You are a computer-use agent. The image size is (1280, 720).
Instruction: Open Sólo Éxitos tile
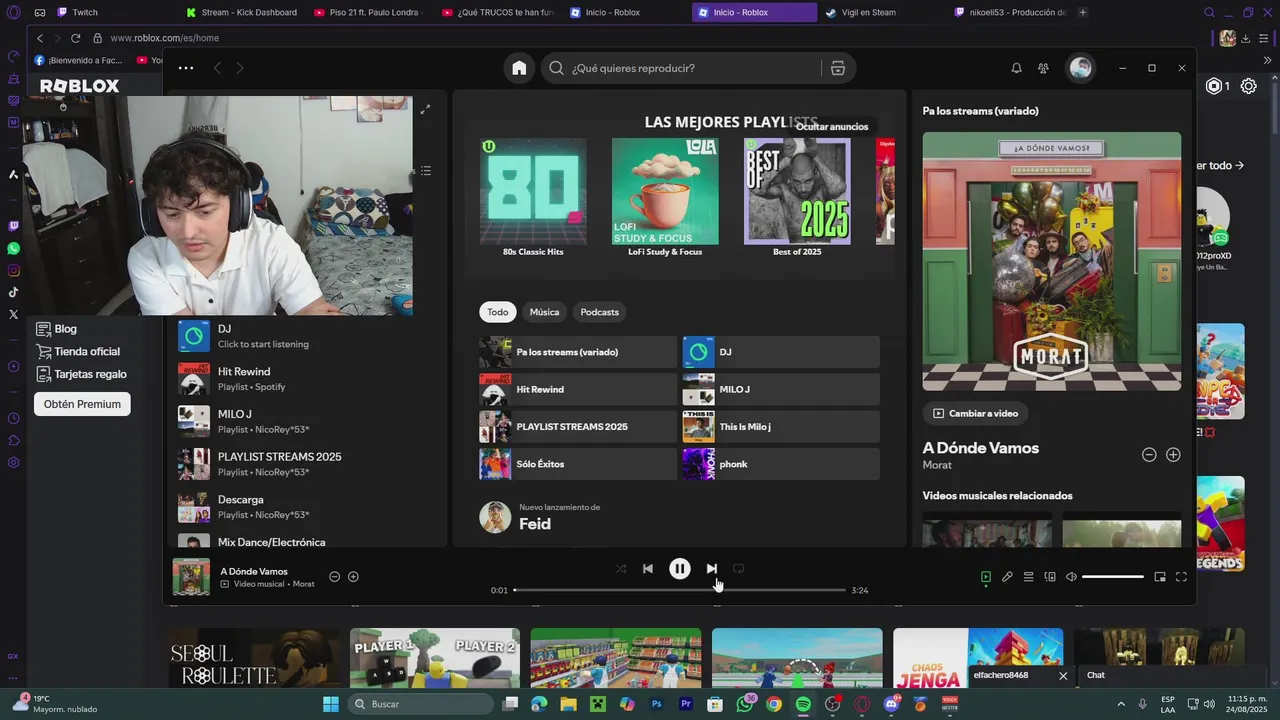coord(578,464)
